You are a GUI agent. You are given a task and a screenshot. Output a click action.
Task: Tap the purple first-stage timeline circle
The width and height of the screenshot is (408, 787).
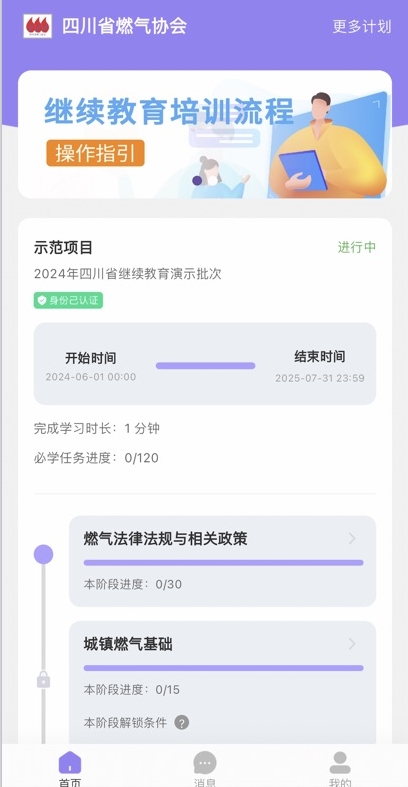click(43, 555)
